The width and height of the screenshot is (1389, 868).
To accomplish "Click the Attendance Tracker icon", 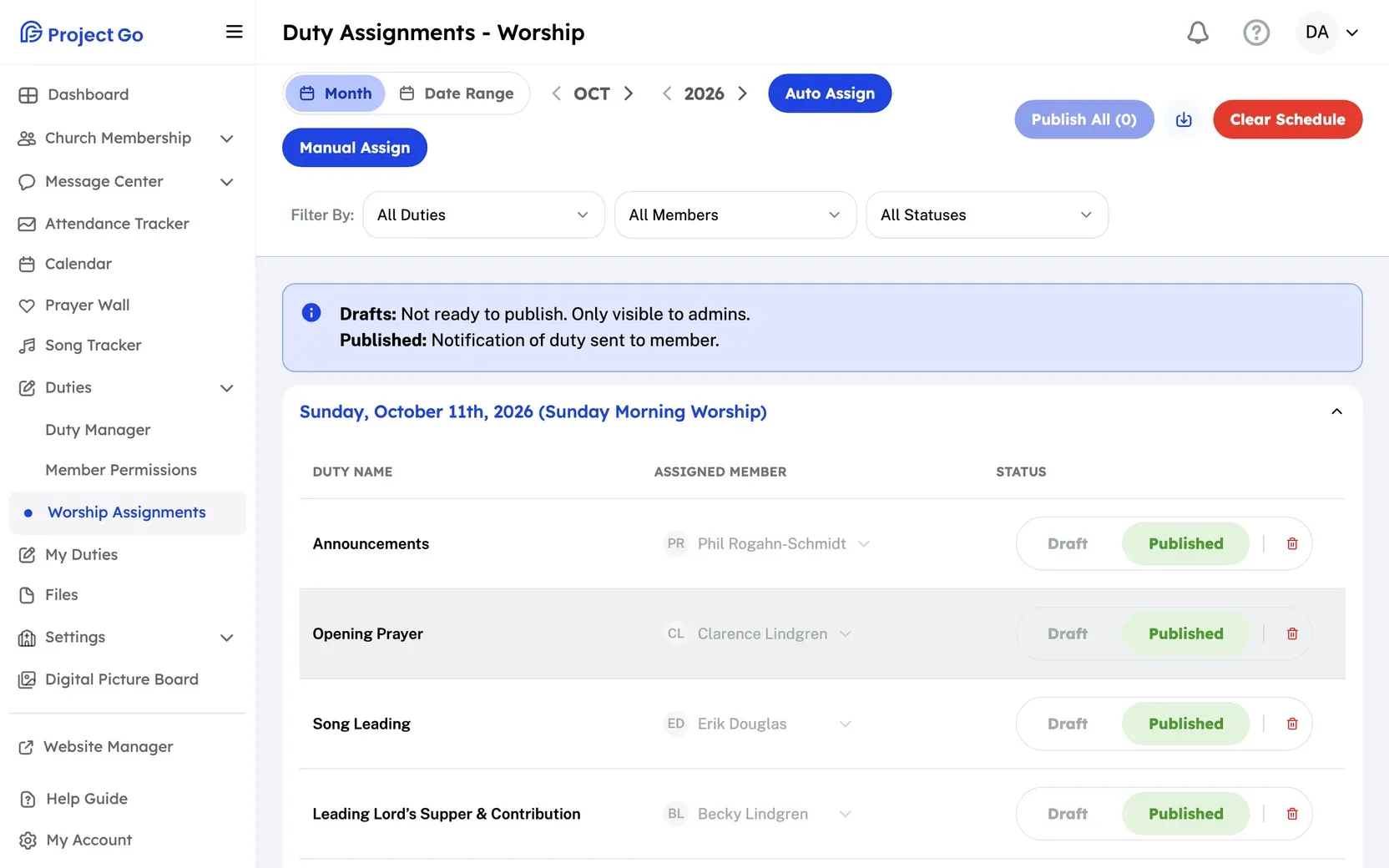I will tap(27, 224).
